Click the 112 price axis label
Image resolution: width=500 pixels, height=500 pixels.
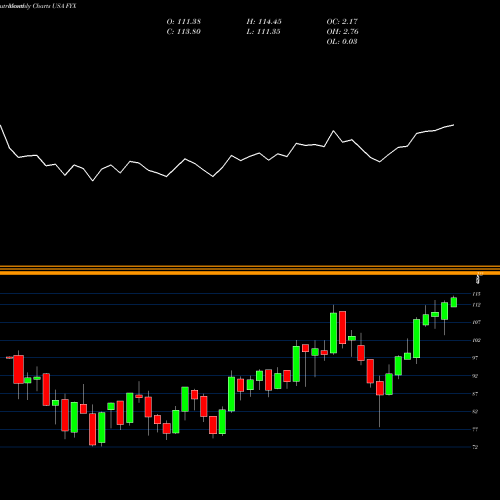pyautogui.click(x=476, y=305)
